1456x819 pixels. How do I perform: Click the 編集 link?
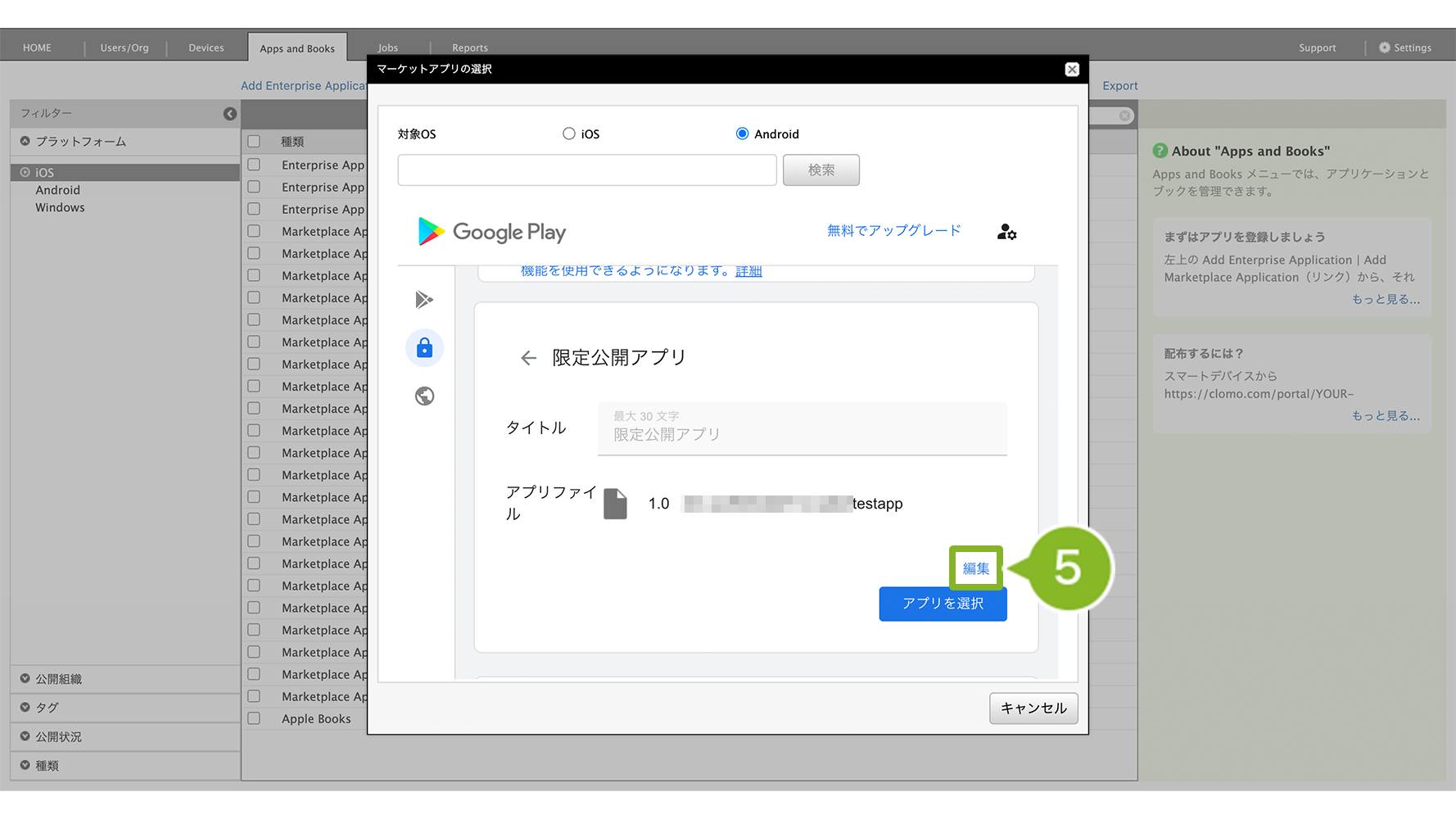point(975,568)
